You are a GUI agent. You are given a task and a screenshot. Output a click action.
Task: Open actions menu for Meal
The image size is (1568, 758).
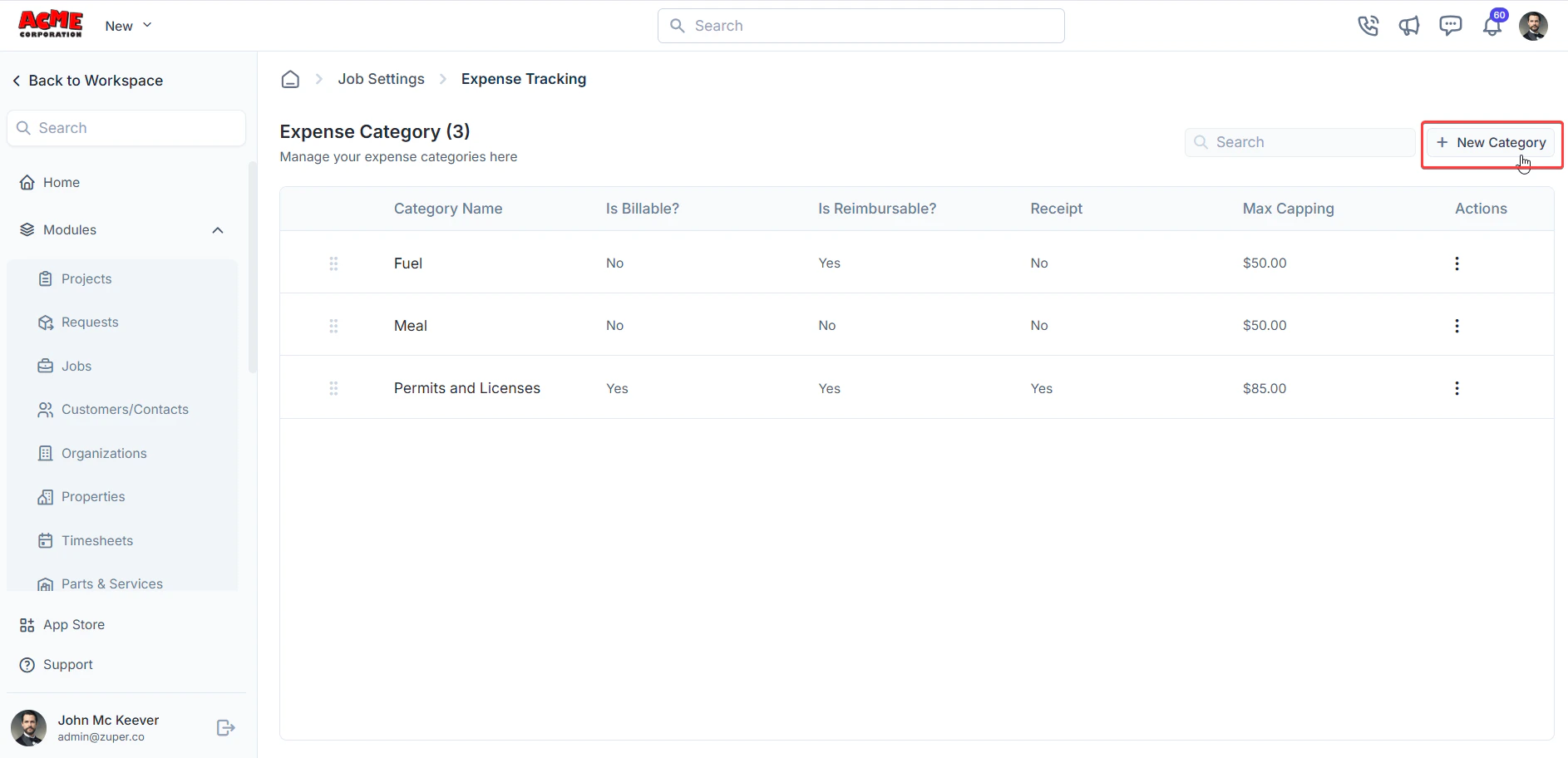(x=1457, y=326)
